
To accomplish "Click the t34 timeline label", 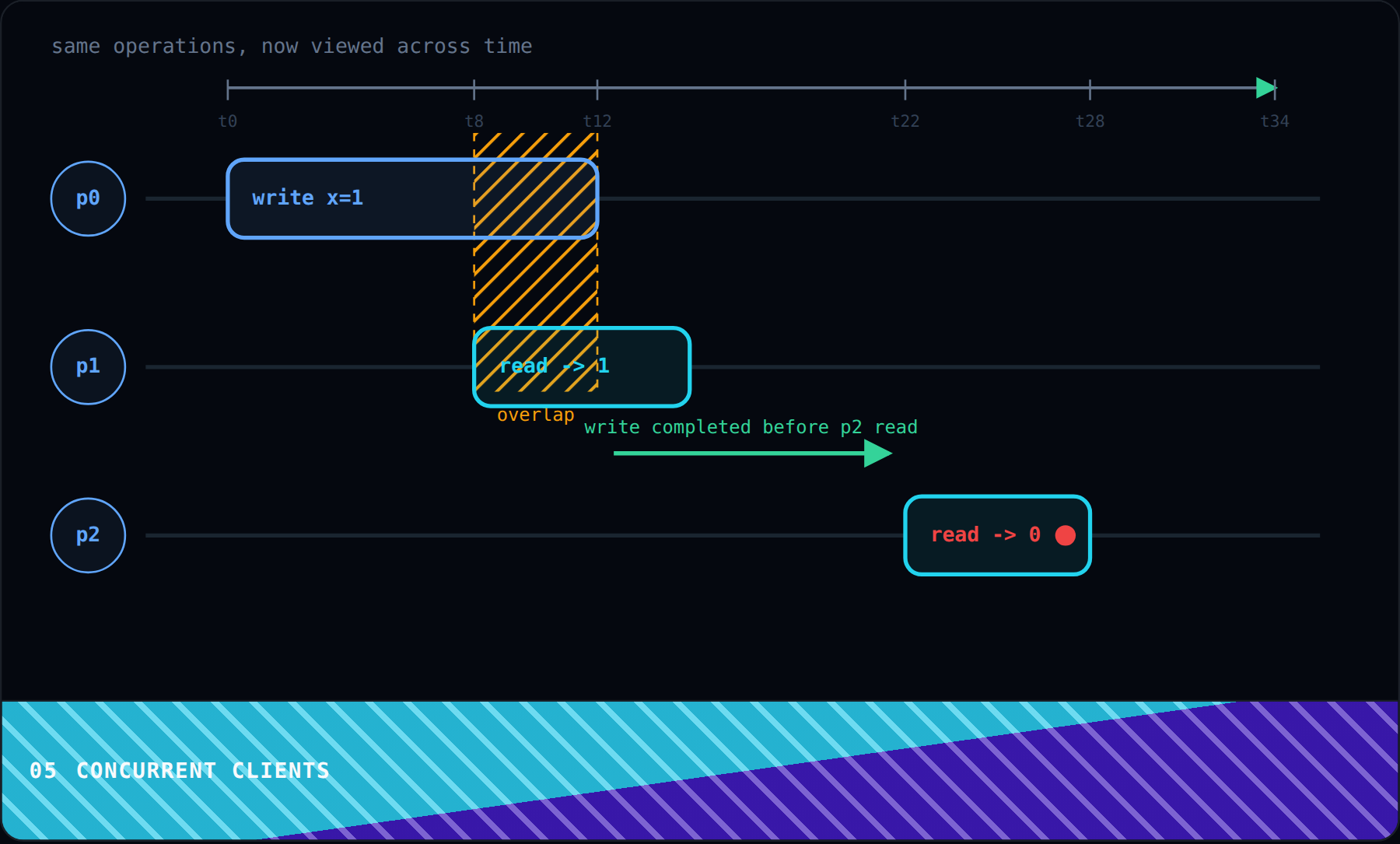I will point(1275,121).
